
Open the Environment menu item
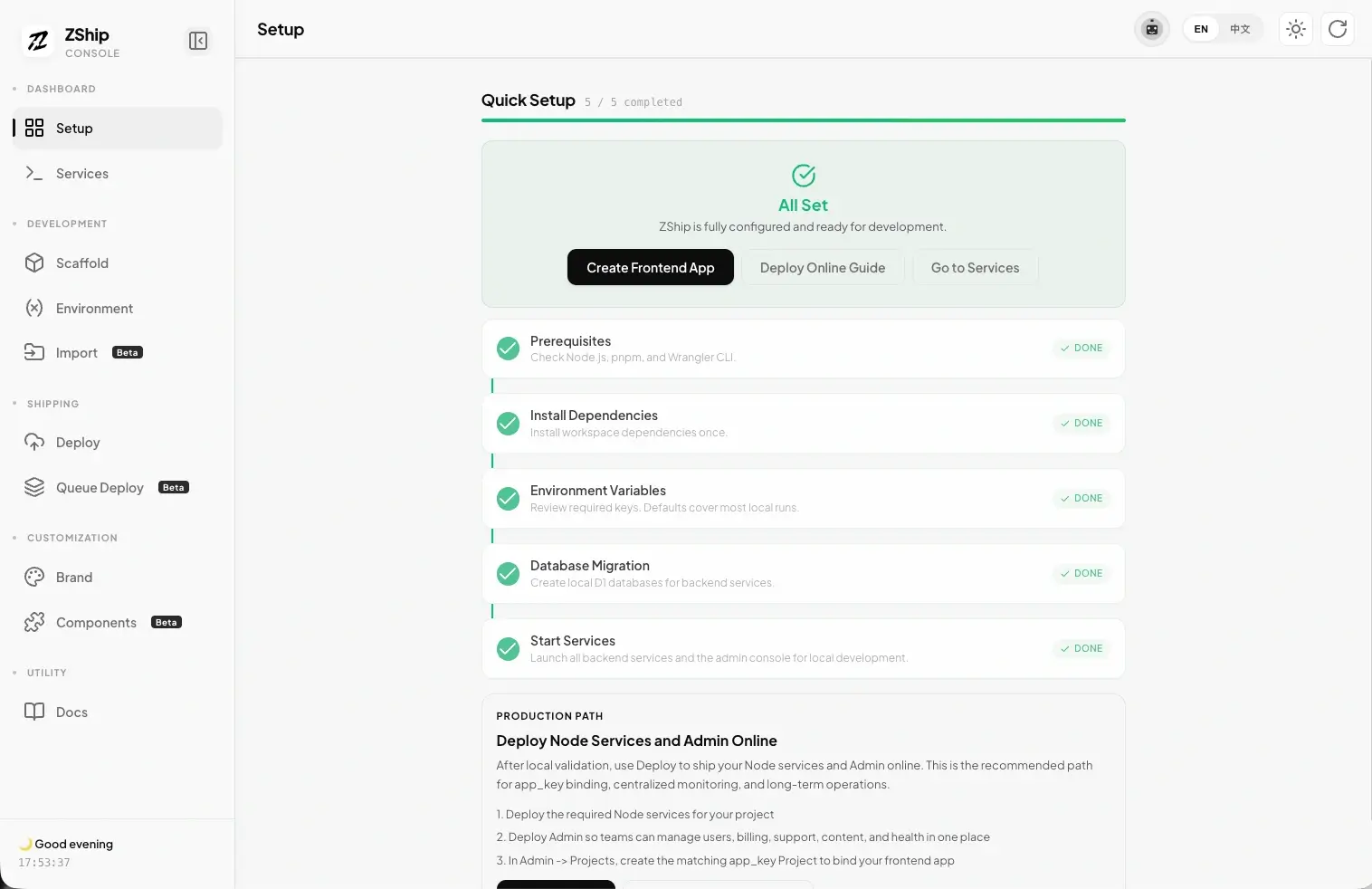(x=118, y=308)
